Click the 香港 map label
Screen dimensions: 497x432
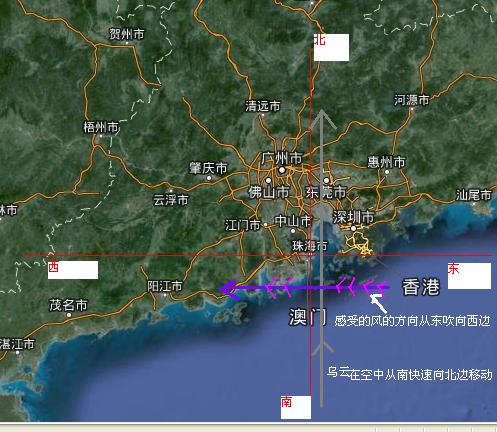tap(421, 287)
